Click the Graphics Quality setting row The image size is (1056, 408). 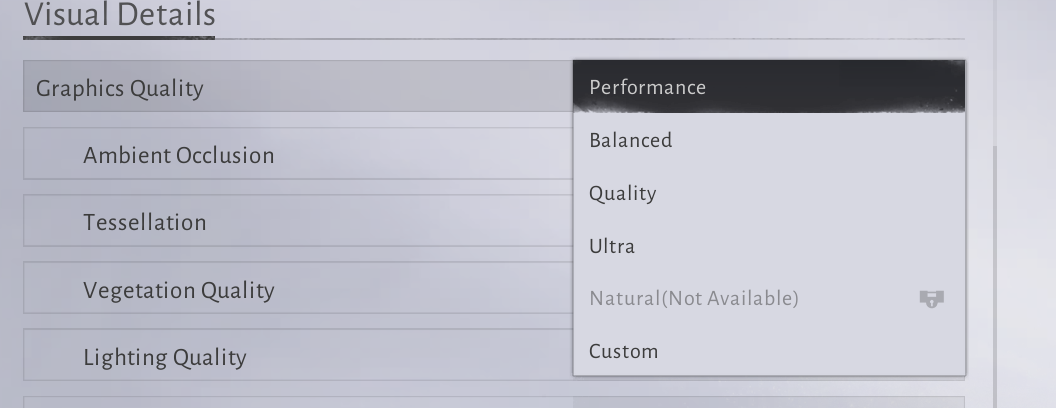[x=298, y=88]
